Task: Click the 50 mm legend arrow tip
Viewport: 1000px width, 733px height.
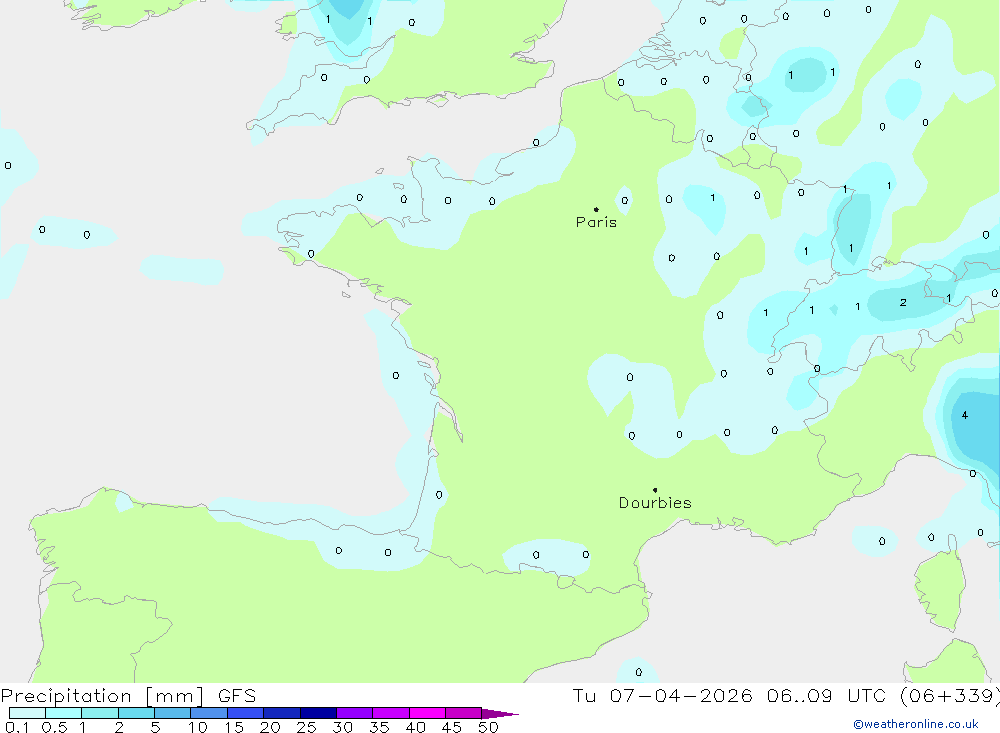Action: coord(500,714)
